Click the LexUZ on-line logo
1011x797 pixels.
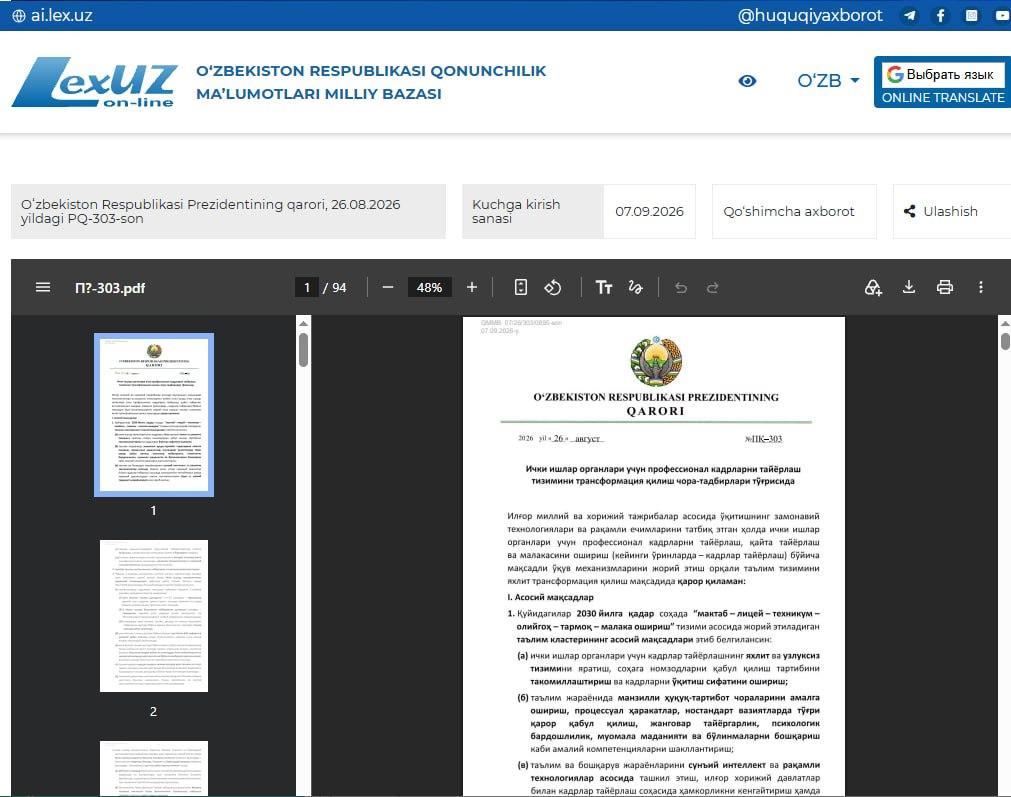click(94, 82)
